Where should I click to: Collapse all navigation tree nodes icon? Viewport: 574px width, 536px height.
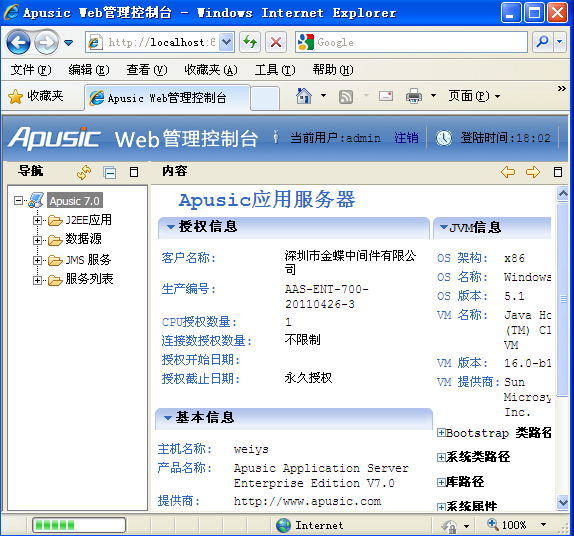[109, 172]
